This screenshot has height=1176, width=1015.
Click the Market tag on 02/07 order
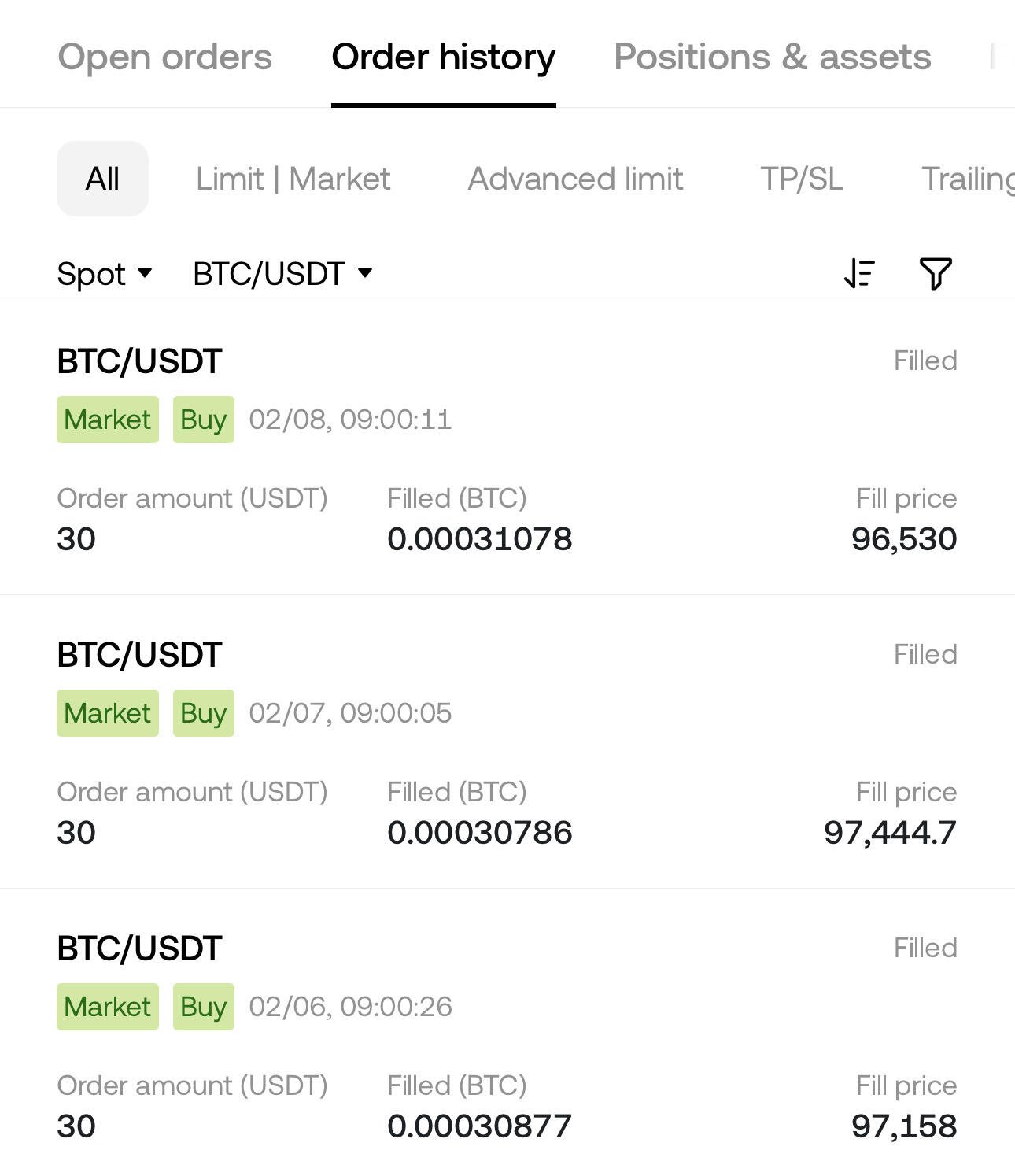click(108, 713)
